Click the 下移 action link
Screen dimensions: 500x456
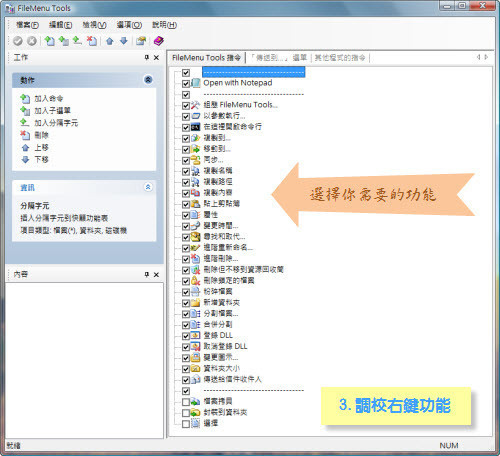tap(41, 159)
